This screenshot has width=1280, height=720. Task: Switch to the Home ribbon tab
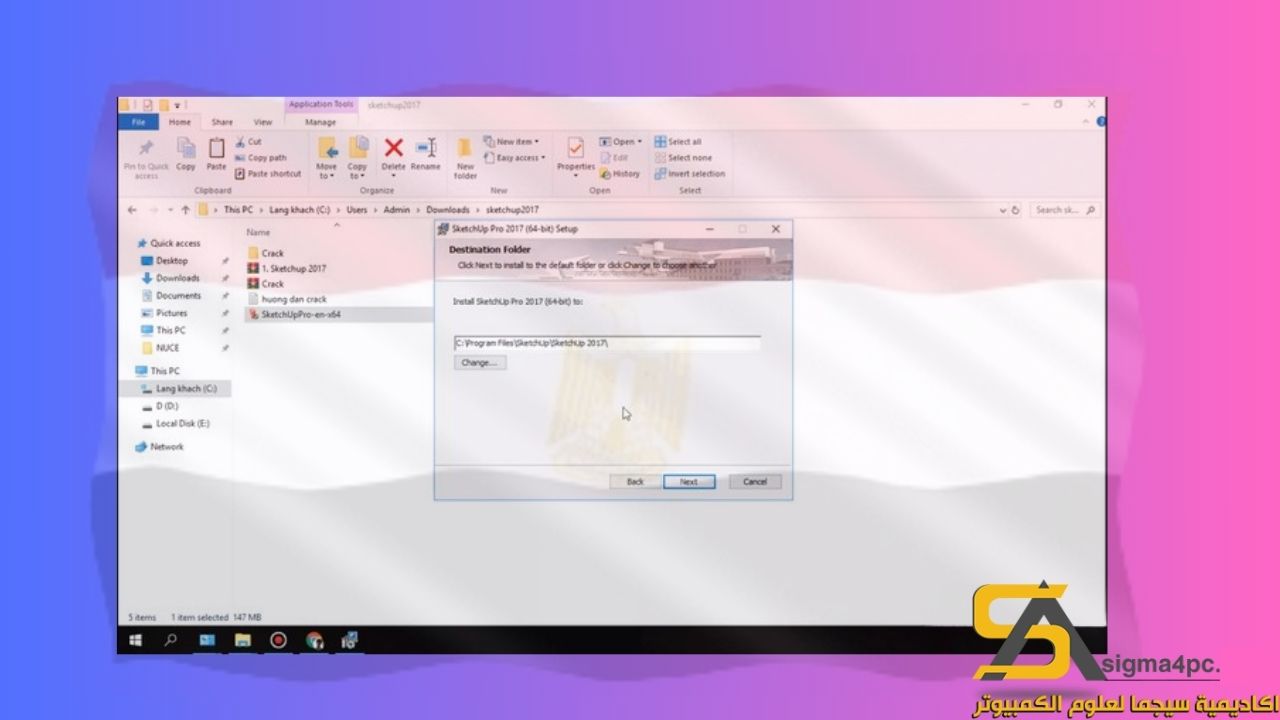pos(180,122)
